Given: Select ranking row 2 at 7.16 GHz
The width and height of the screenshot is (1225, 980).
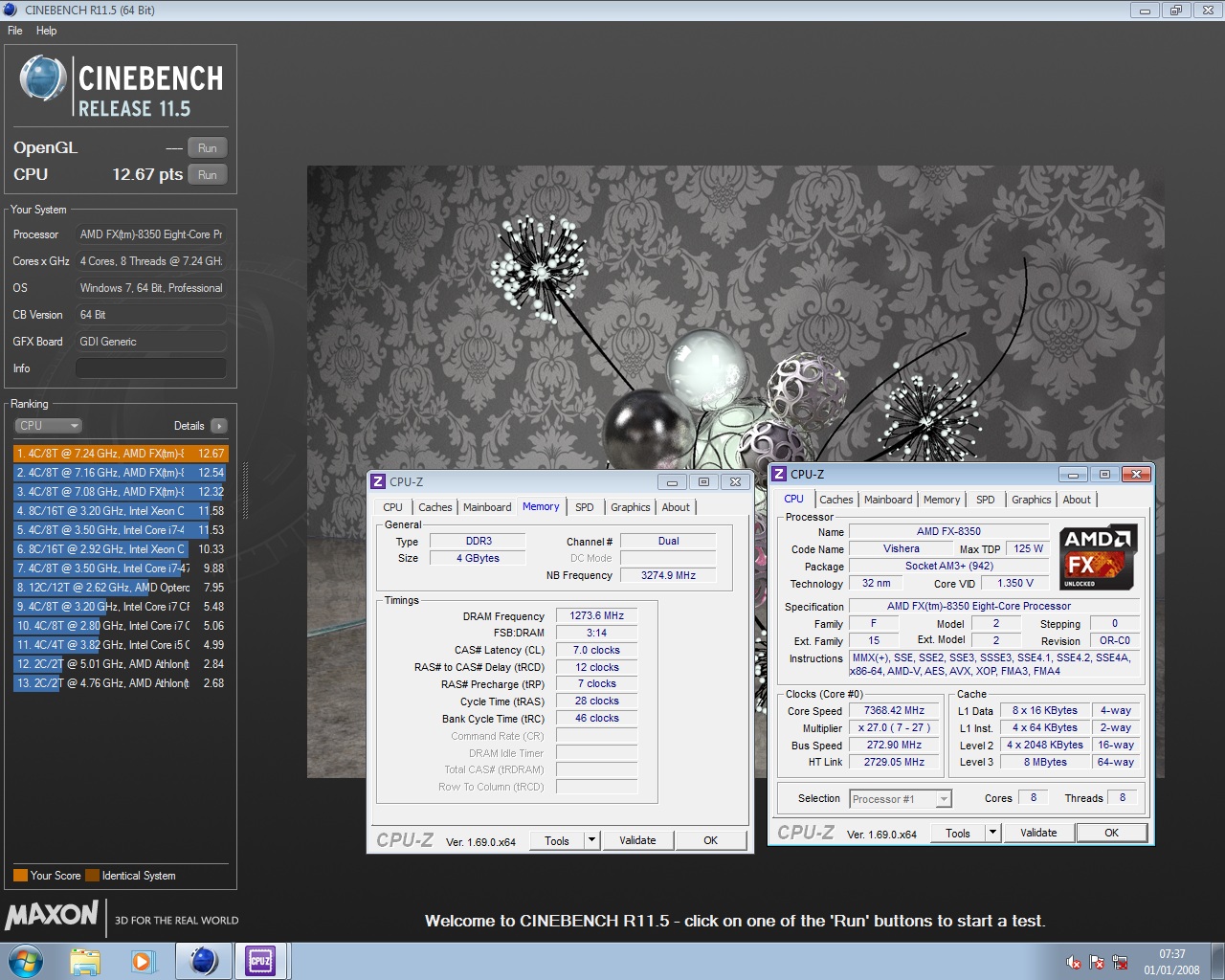Looking at the screenshot, I should point(121,473).
